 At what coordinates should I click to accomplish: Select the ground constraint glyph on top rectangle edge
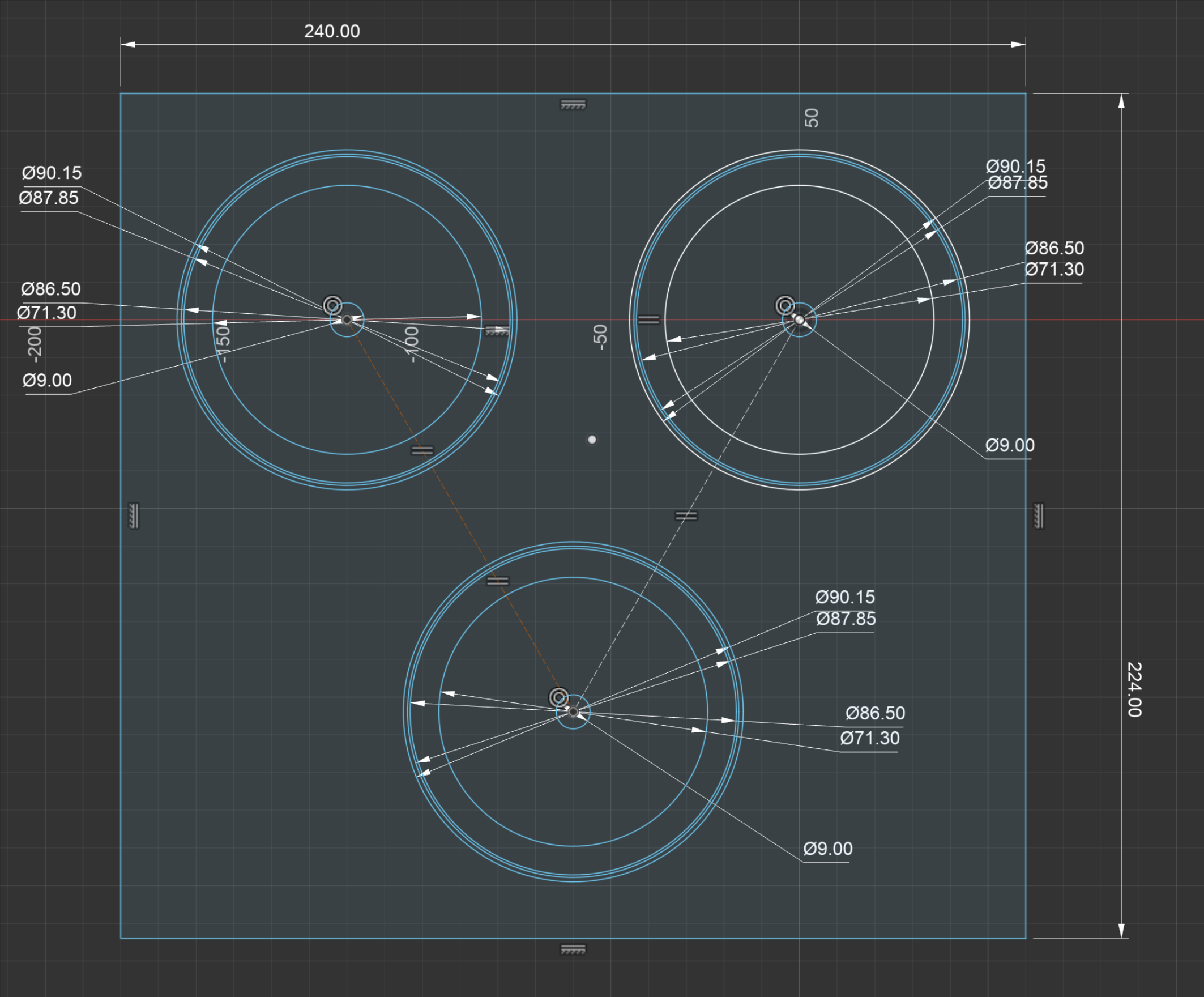point(572,103)
